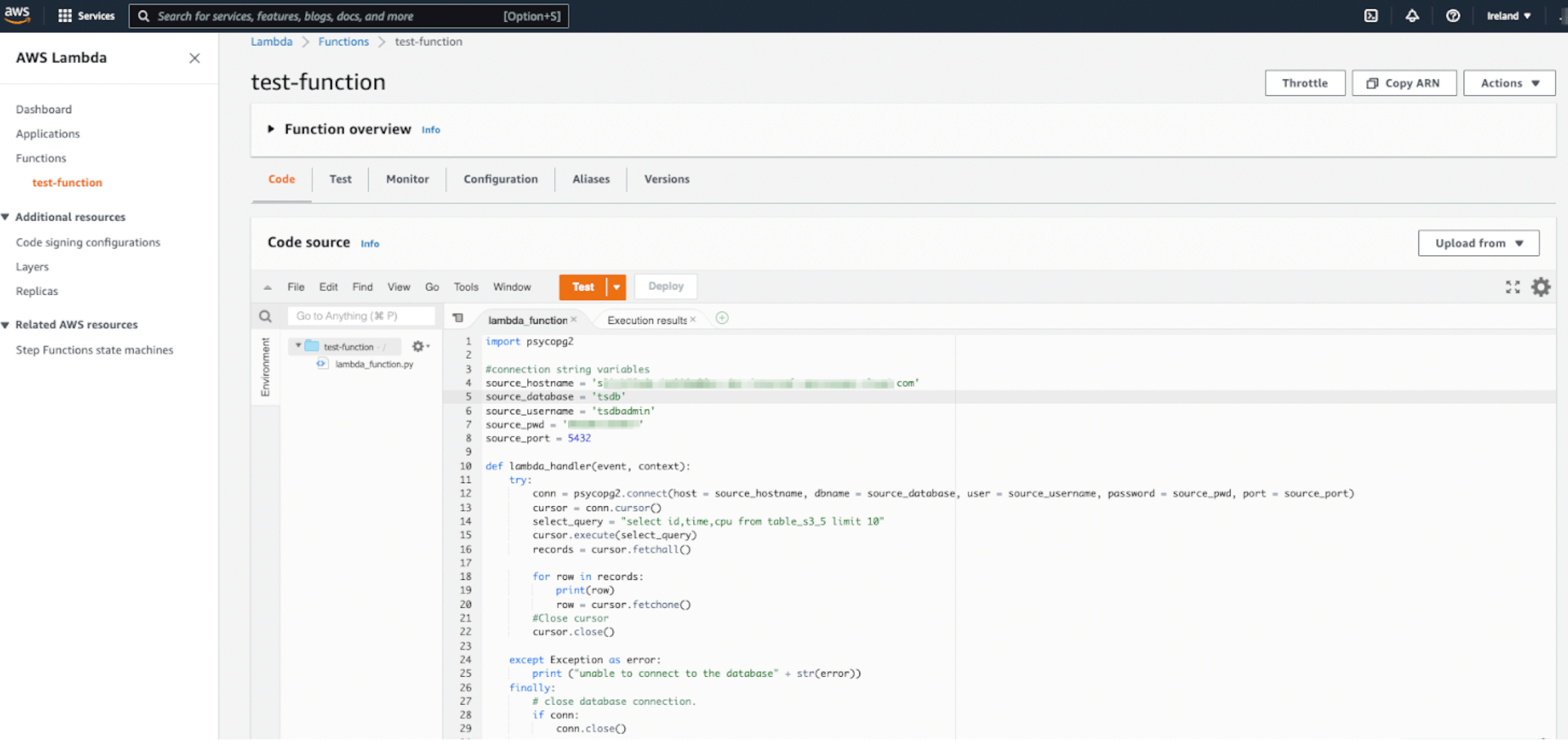Open the help question mark icon
This screenshot has width=1568, height=740.
click(1452, 16)
